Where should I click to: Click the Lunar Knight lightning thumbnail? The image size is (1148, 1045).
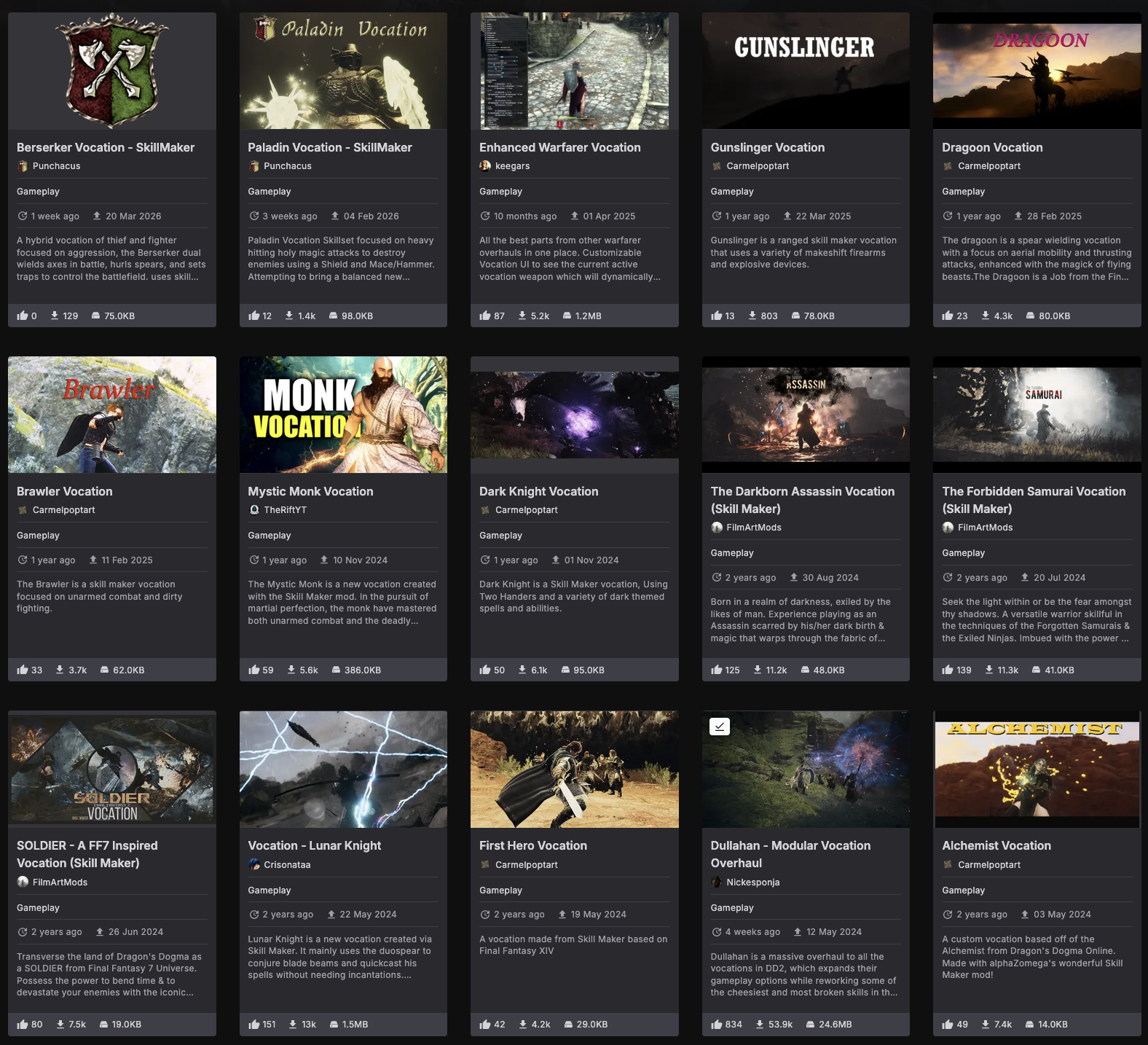click(x=343, y=770)
